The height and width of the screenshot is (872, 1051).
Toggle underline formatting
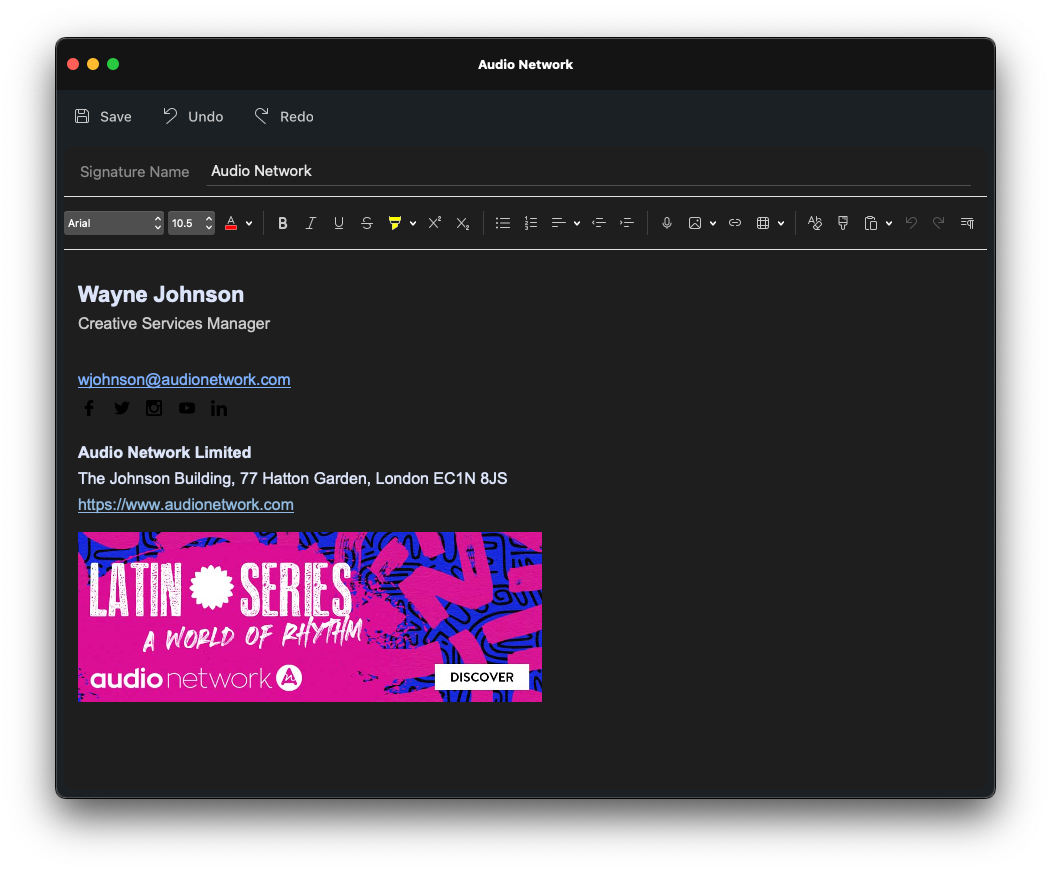click(x=339, y=223)
